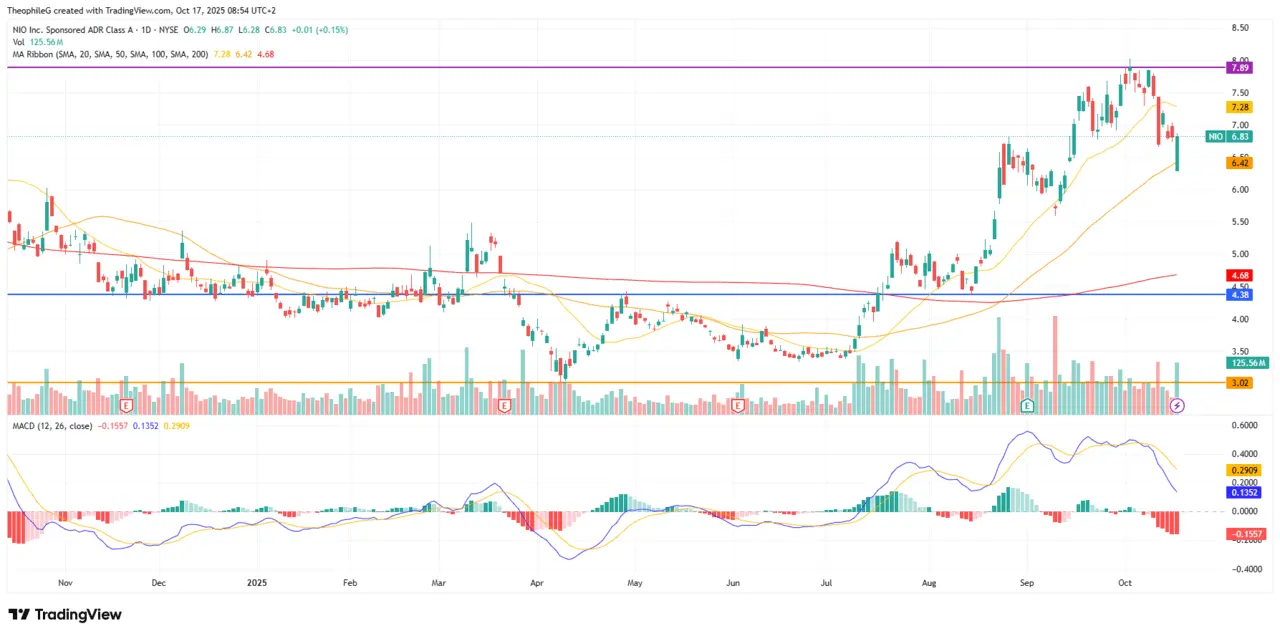
Task: Click the orange 3.02 volume level label
Action: pyautogui.click(x=1239, y=383)
